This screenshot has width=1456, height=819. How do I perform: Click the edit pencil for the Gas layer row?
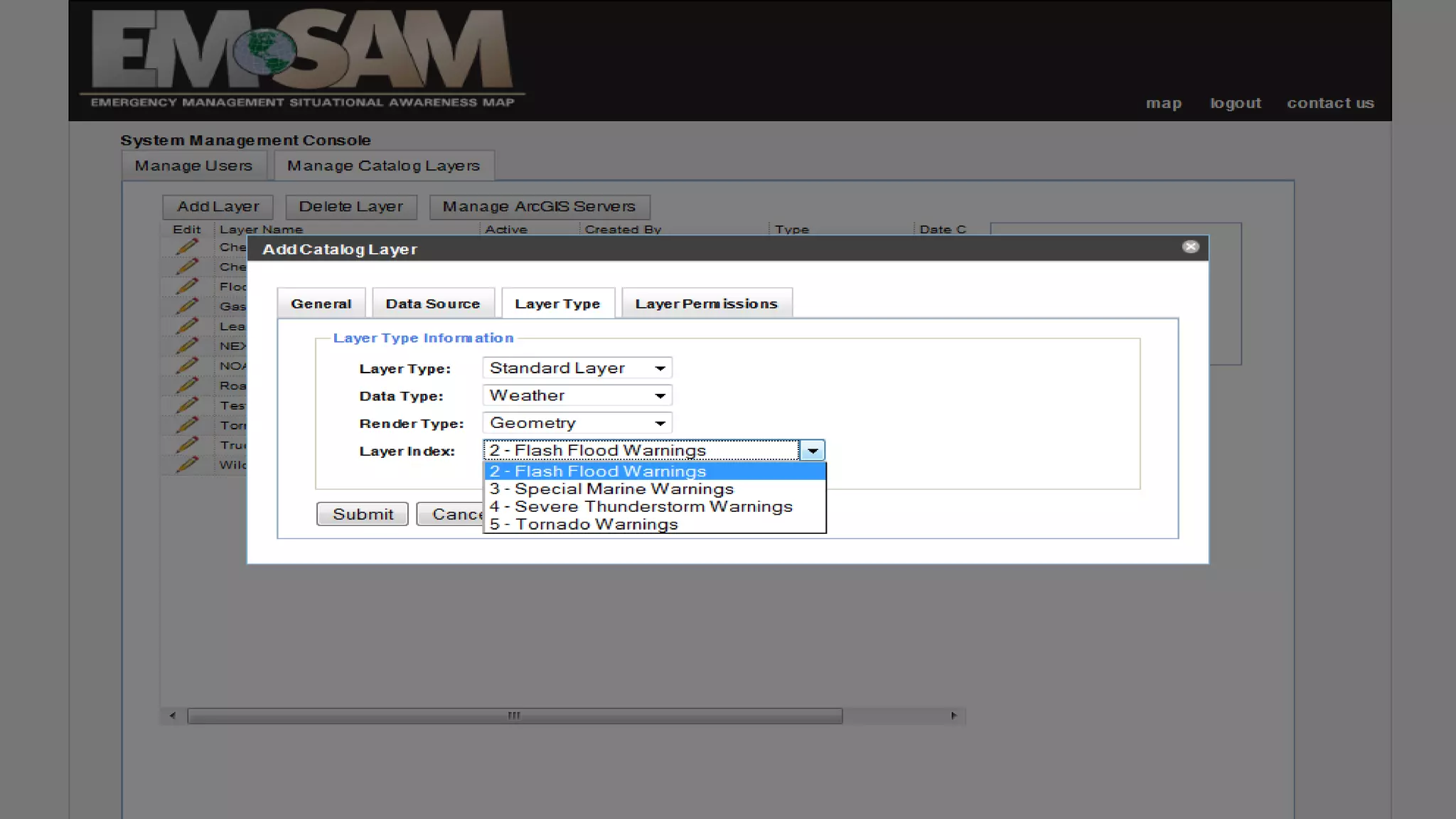(x=187, y=306)
